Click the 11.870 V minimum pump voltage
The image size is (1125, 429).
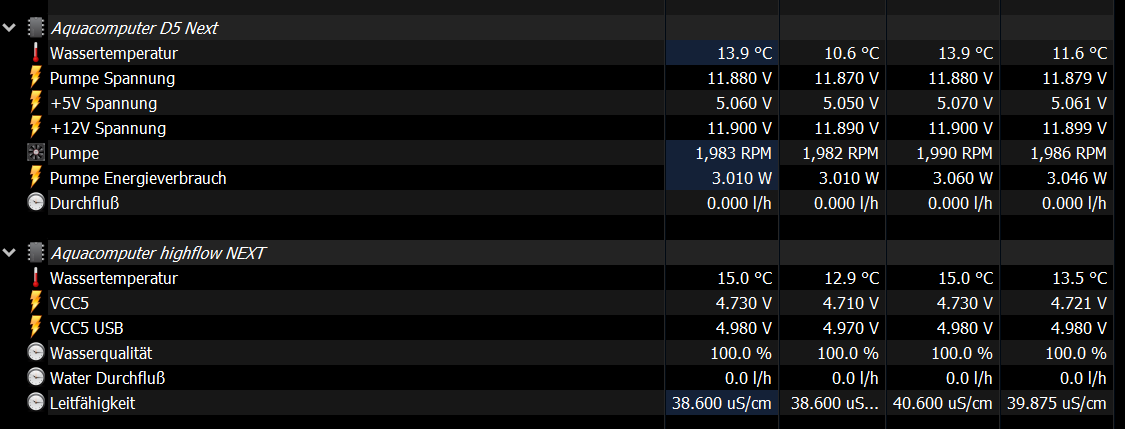(x=847, y=79)
